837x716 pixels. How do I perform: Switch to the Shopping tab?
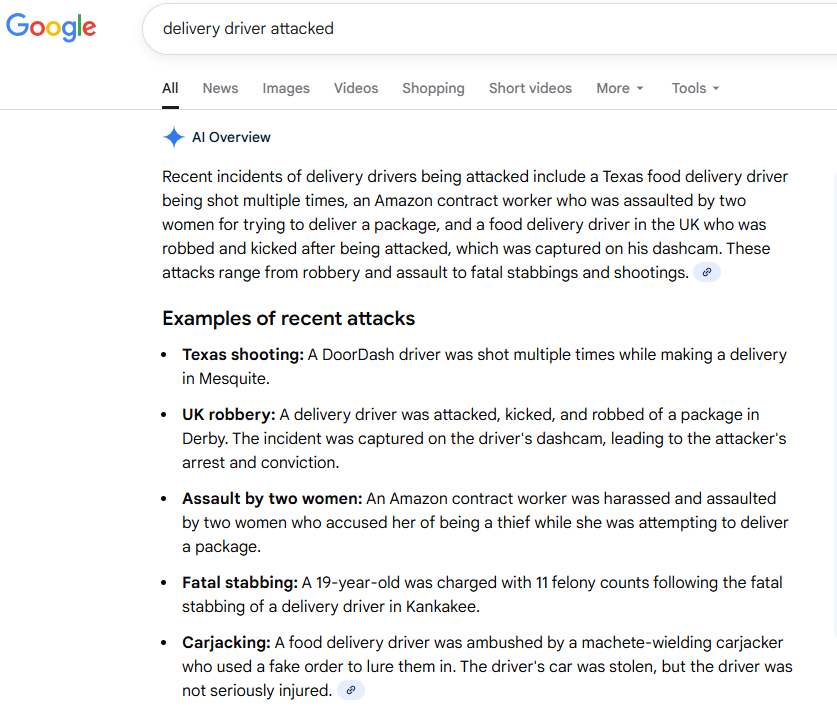coord(433,88)
